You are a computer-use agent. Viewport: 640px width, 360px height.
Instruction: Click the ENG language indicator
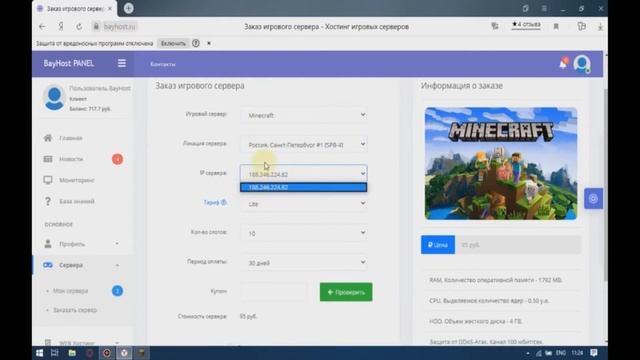[x=561, y=353]
